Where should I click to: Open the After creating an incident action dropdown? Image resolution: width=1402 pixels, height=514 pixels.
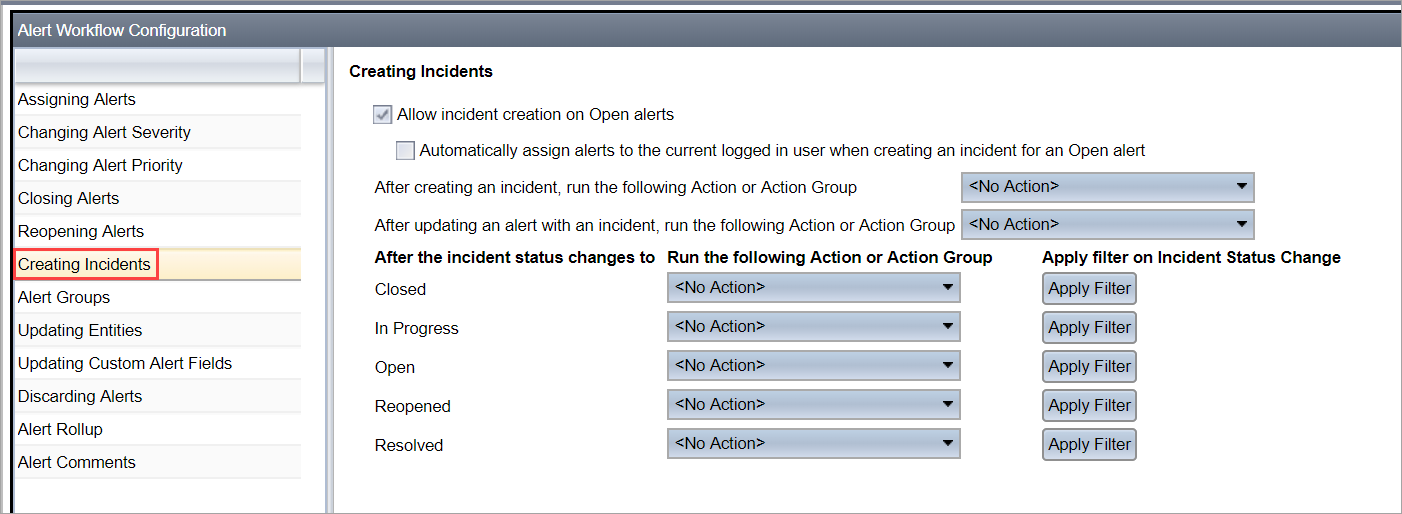click(x=1108, y=187)
